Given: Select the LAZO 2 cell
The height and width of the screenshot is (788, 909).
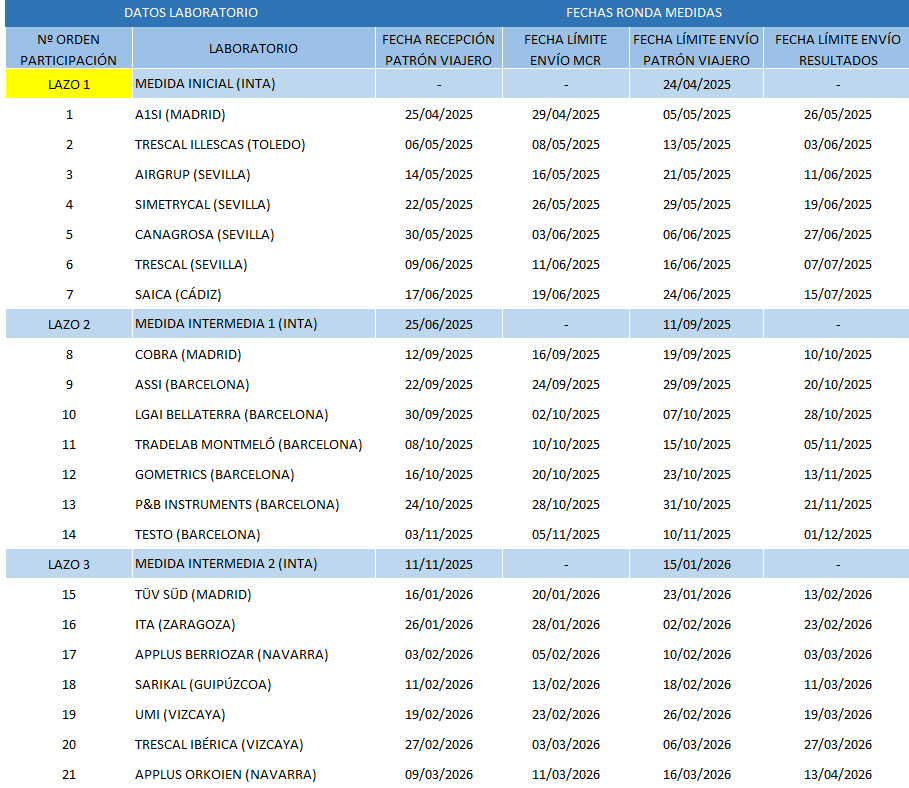Looking at the screenshot, I should pos(69,324).
